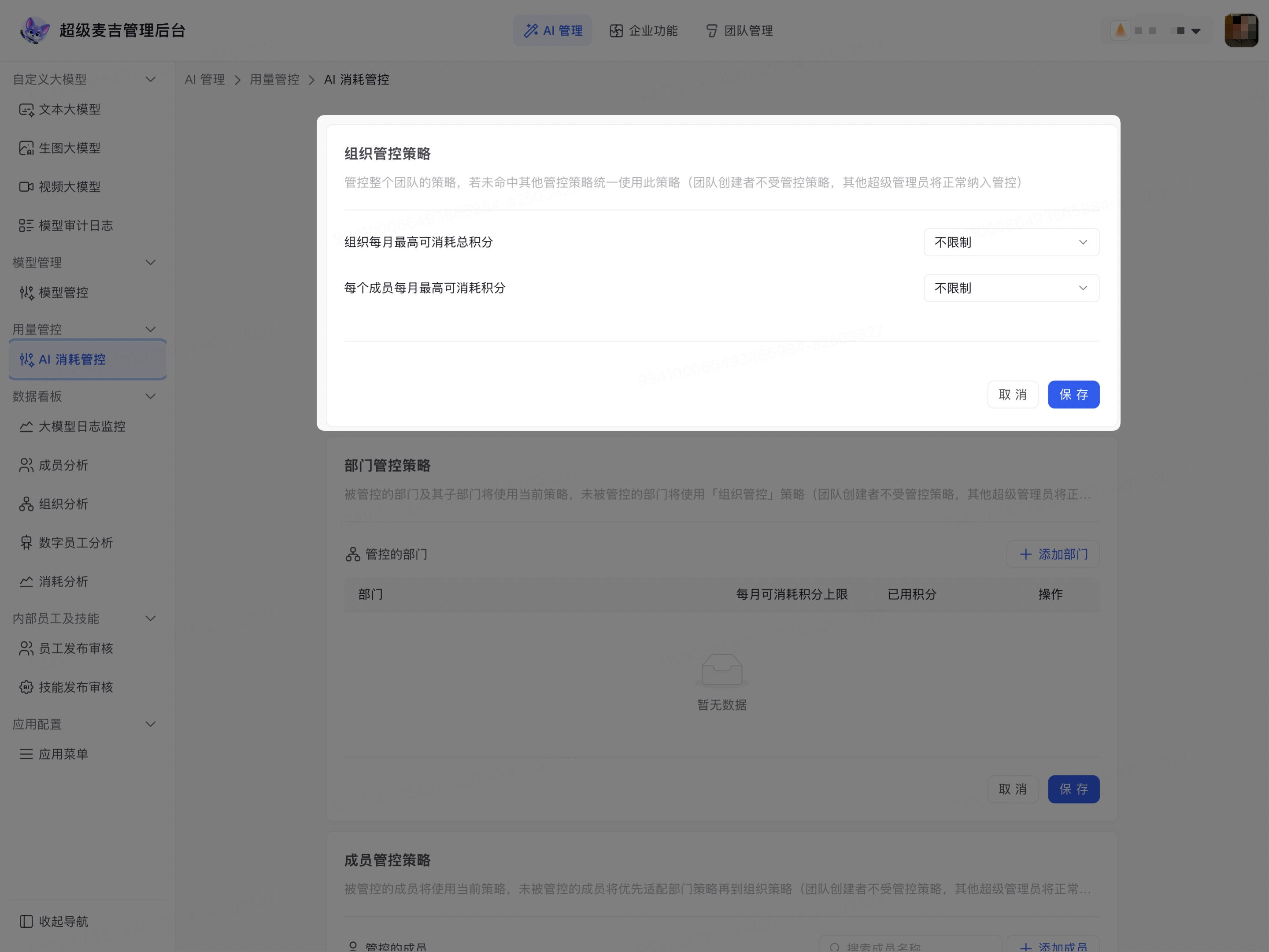
Task: Open 技能发布审核 gear icon
Action: coord(26,687)
